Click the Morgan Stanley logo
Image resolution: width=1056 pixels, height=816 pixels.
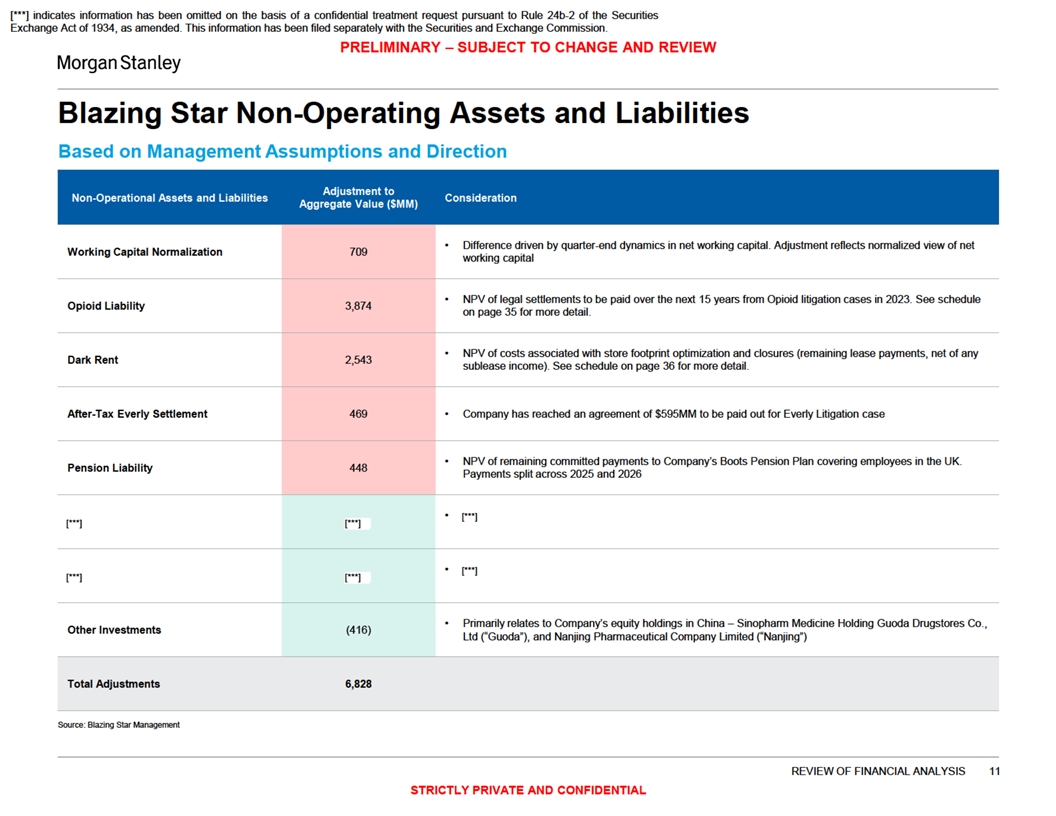click(119, 64)
